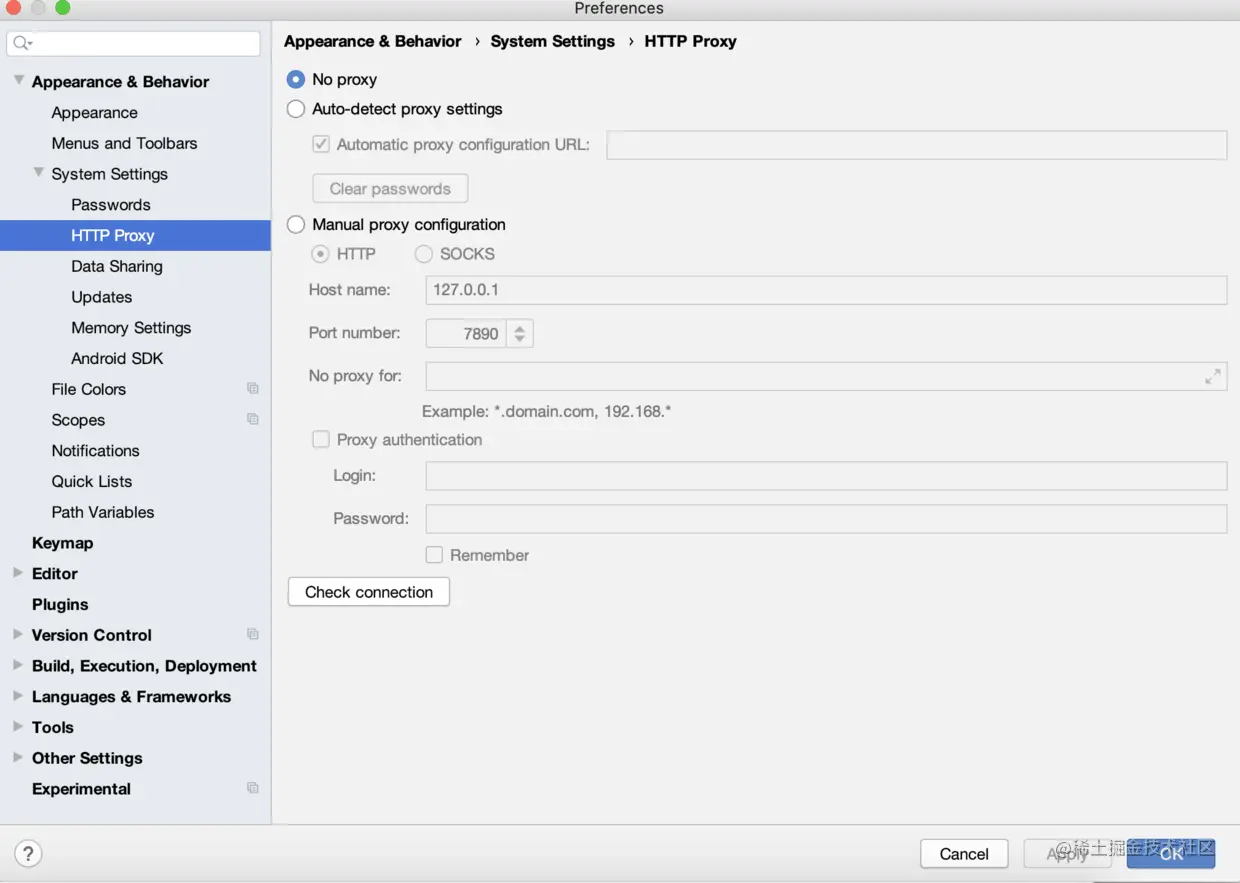Click the Port number field

pyautogui.click(x=466, y=334)
